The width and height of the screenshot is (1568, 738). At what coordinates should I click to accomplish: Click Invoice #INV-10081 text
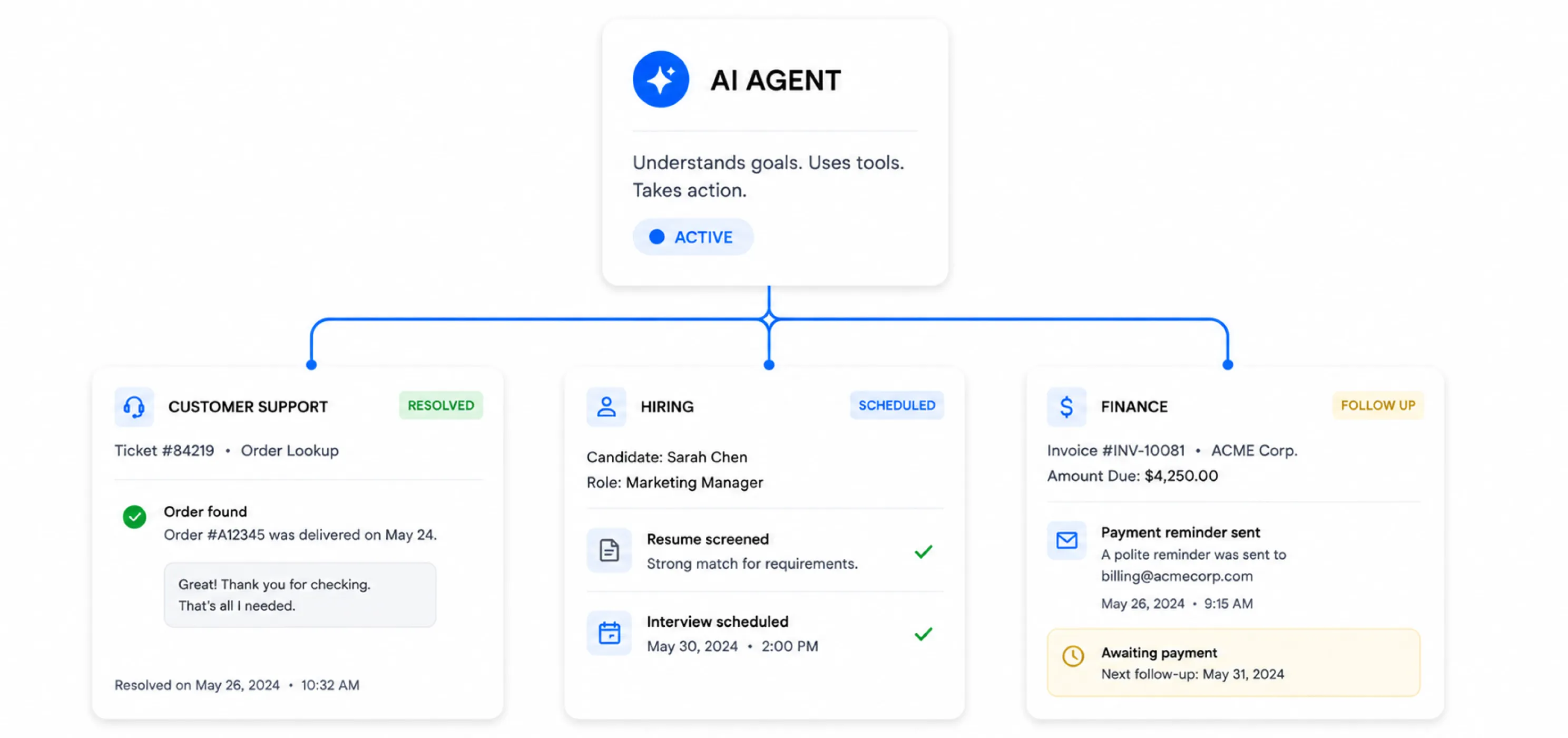pyautogui.click(x=1116, y=450)
